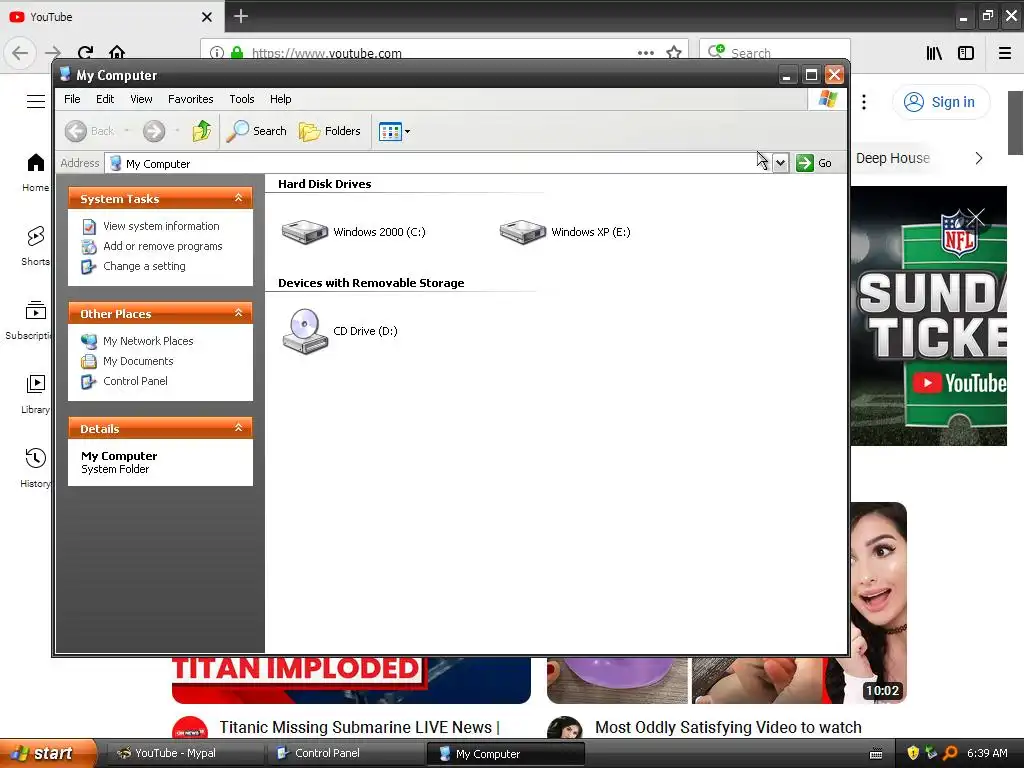Click the bookmark star icon in URL bar
This screenshot has height=768, width=1024.
coord(674,53)
